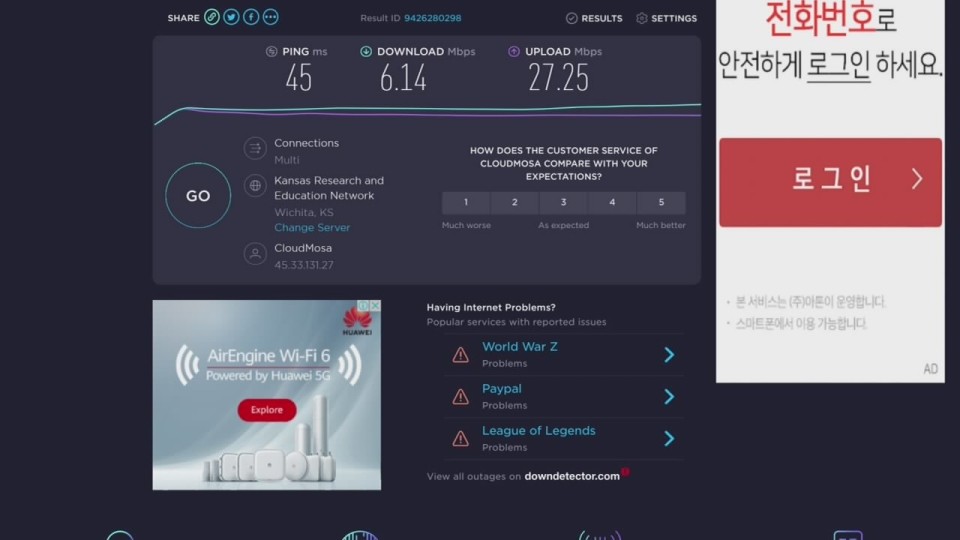The height and width of the screenshot is (540, 960).
Task: Click Connections label
Action: click(307, 143)
